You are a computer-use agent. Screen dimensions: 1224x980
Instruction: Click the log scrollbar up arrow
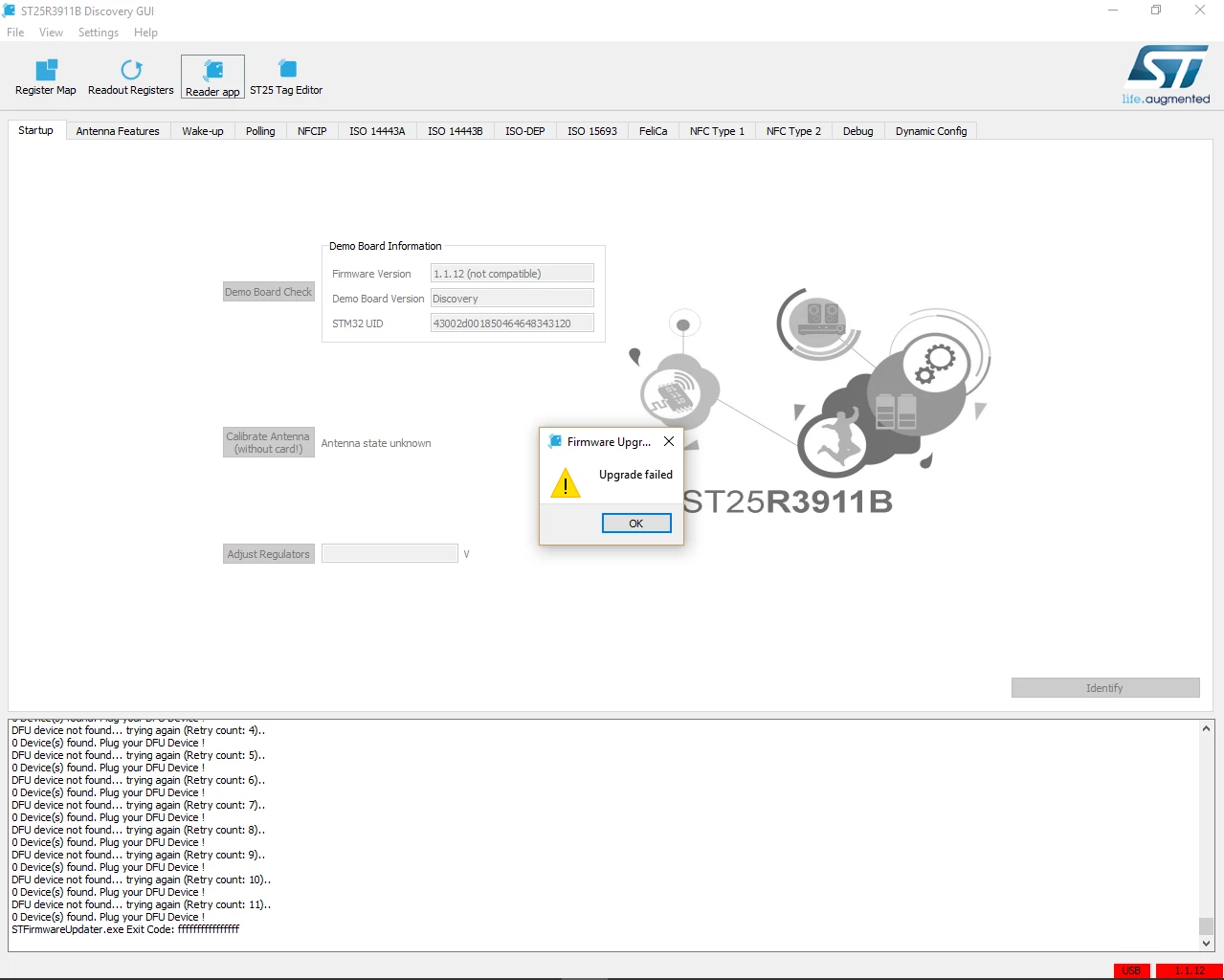point(1207,729)
